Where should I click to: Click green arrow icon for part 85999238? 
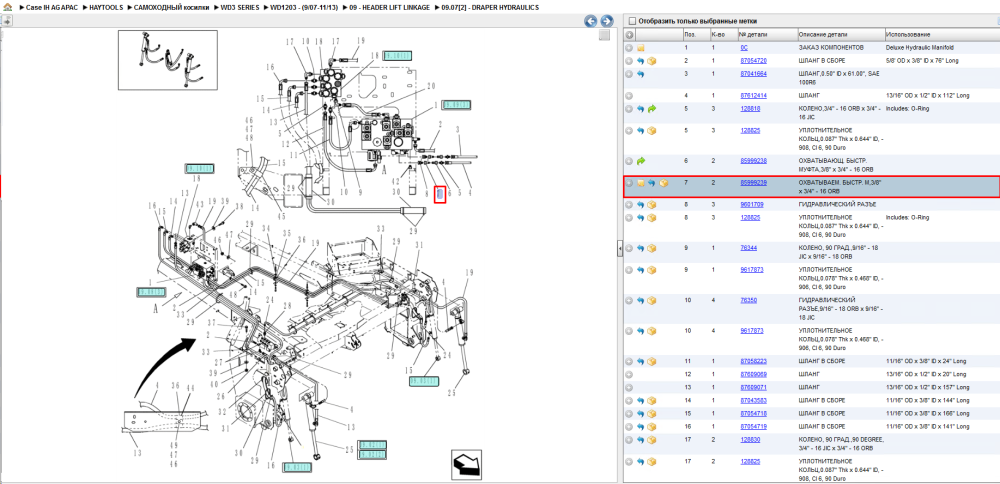641,161
